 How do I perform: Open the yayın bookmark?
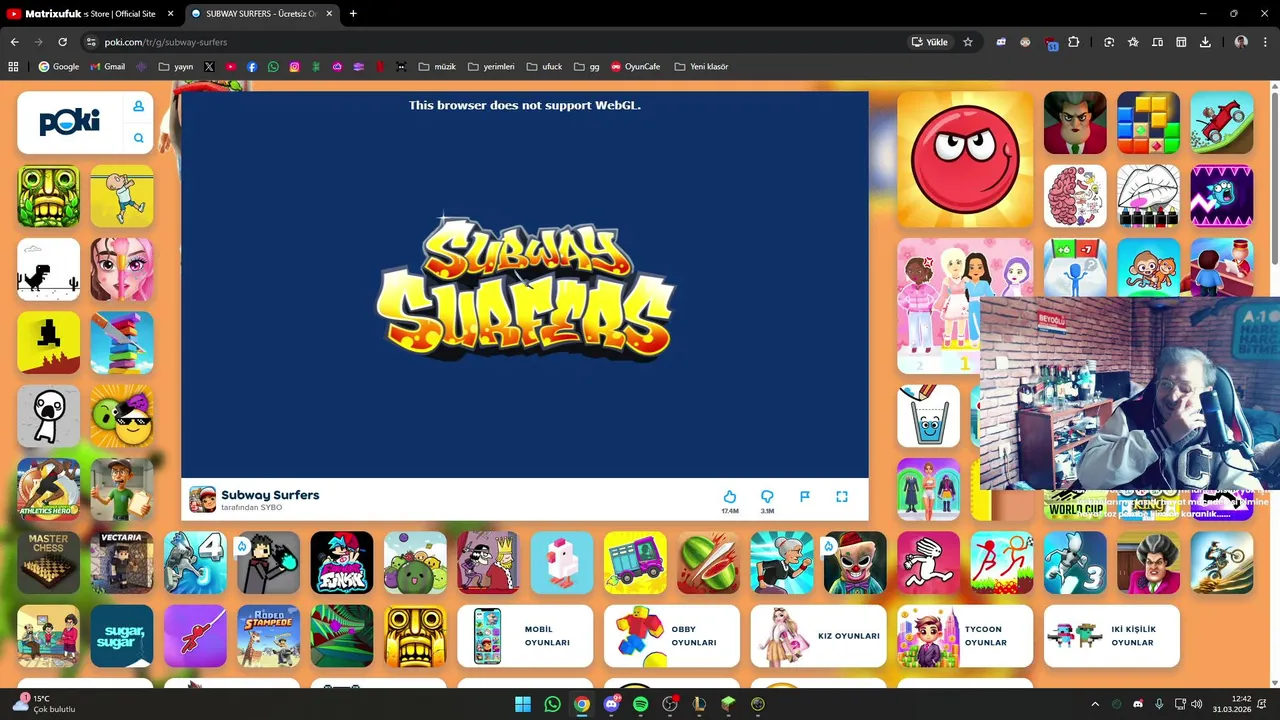[x=176, y=67]
